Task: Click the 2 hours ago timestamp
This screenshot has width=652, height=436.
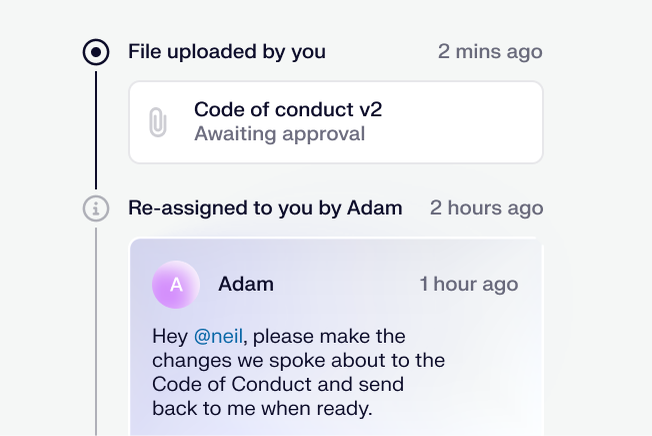Action: point(486,208)
